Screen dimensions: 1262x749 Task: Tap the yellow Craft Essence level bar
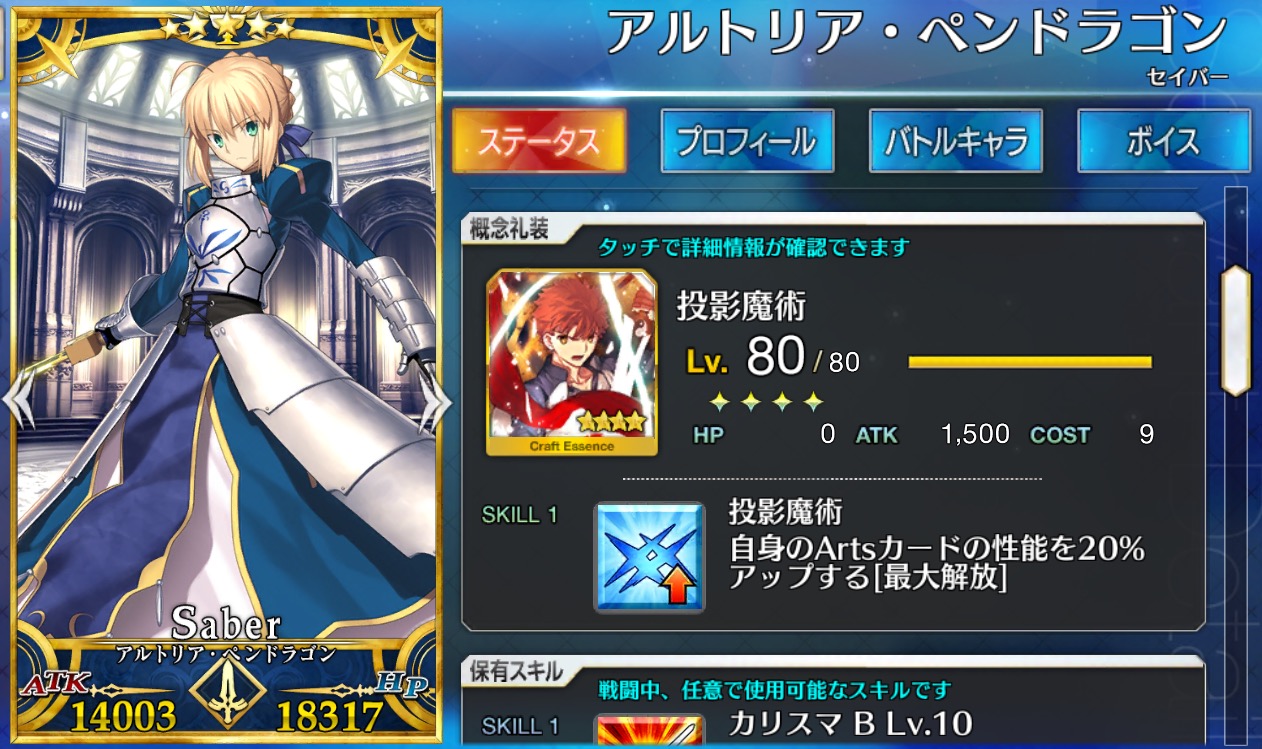coord(1030,362)
